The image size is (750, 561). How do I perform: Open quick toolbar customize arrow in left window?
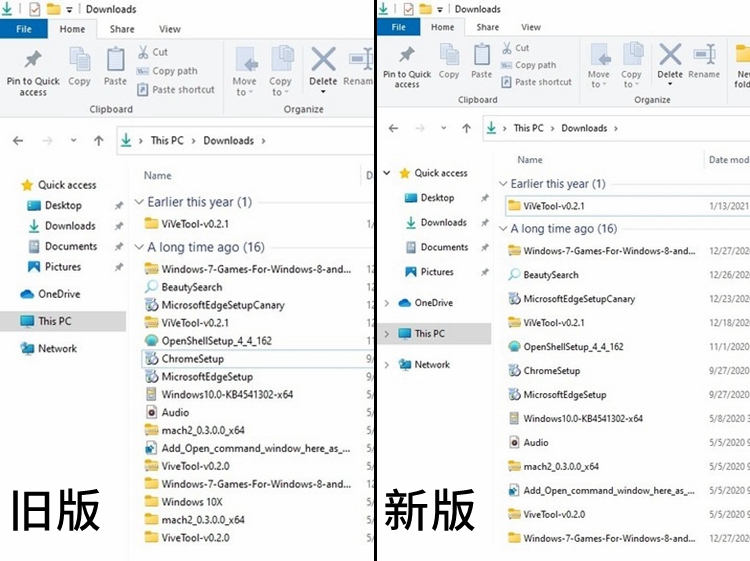[69, 9]
